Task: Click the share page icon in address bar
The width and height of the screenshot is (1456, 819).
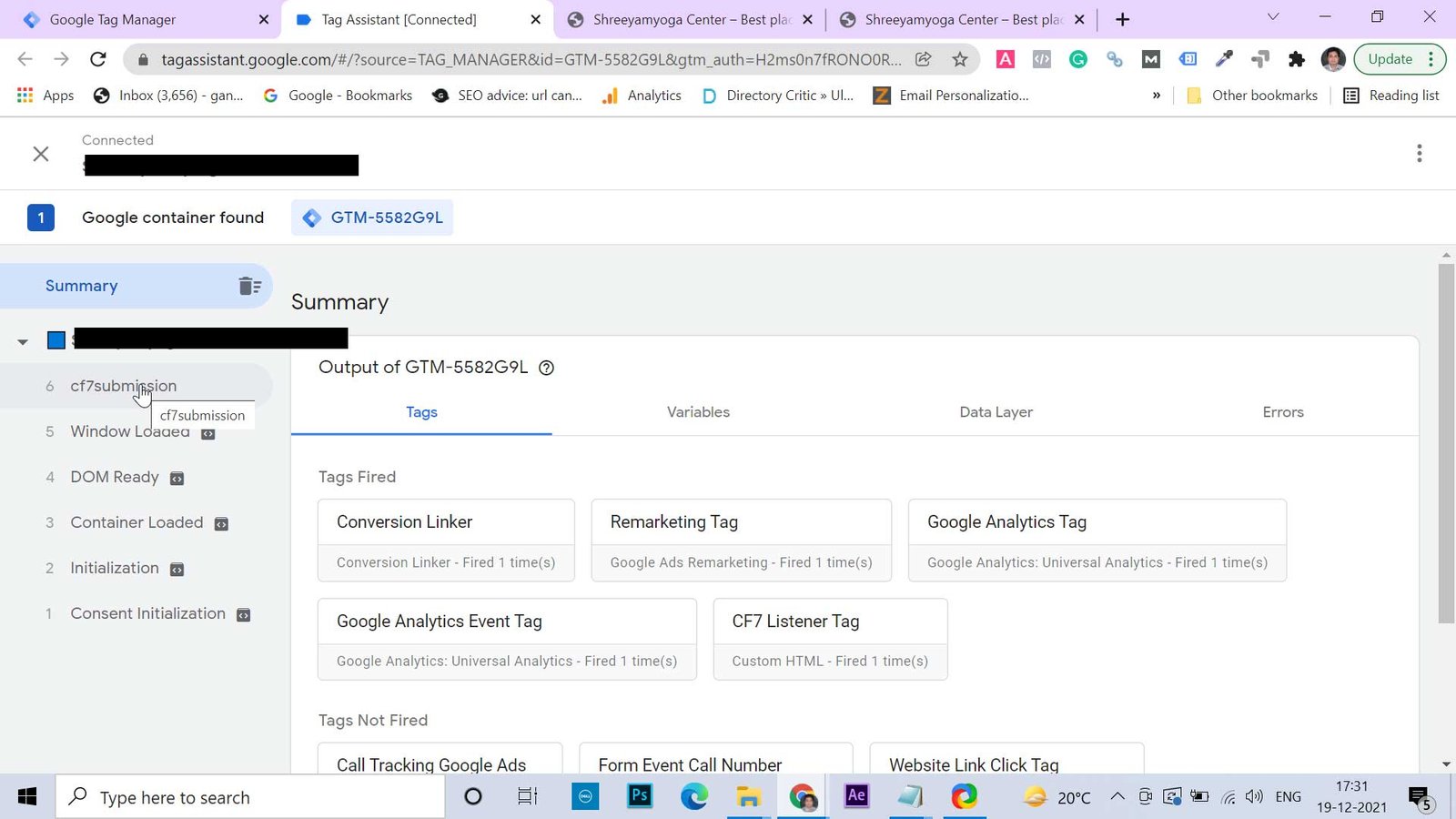Action: point(923,59)
